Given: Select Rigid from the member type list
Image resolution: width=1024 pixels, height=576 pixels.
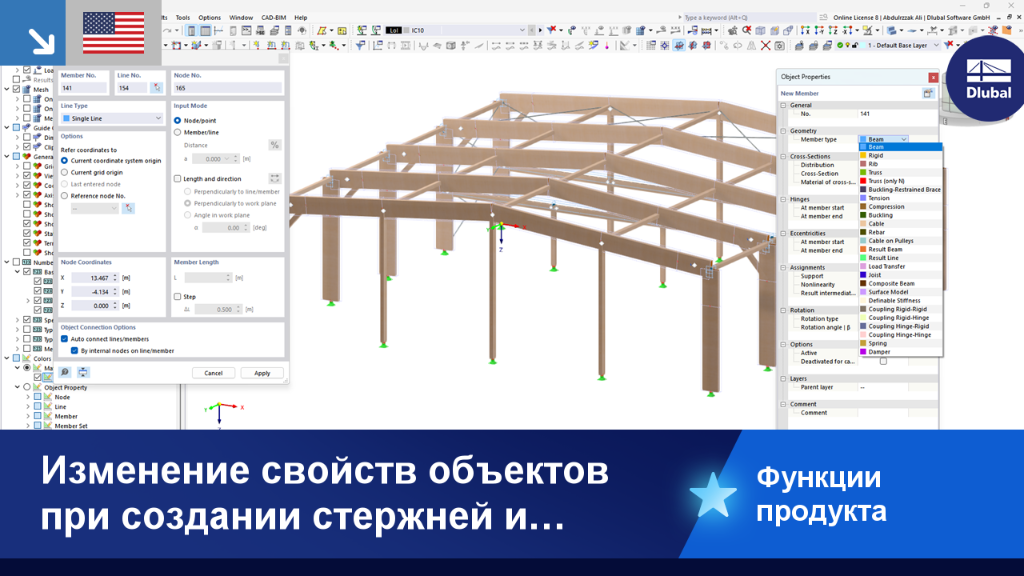Looking at the screenshot, I should pyautogui.click(x=875, y=155).
